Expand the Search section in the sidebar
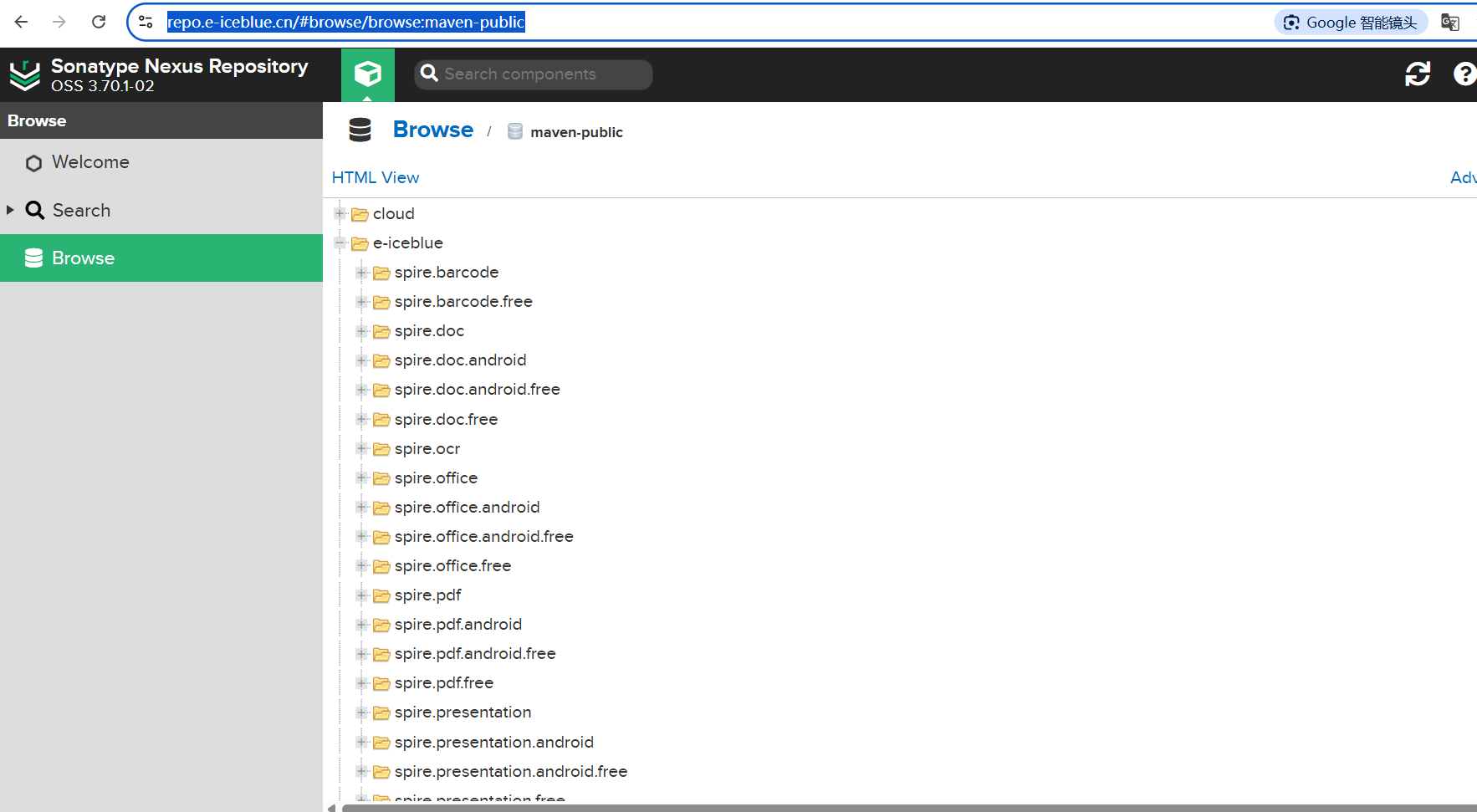 11,210
